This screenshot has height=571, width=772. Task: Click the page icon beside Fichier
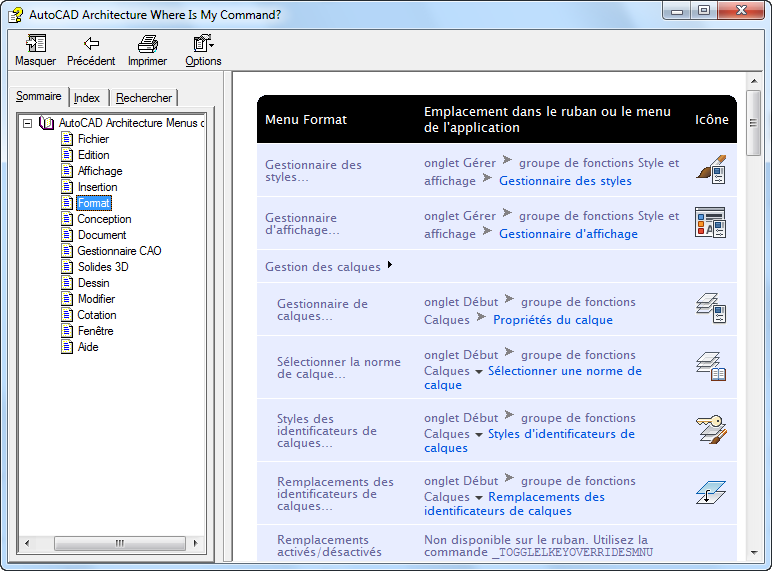(x=67, y=139)
